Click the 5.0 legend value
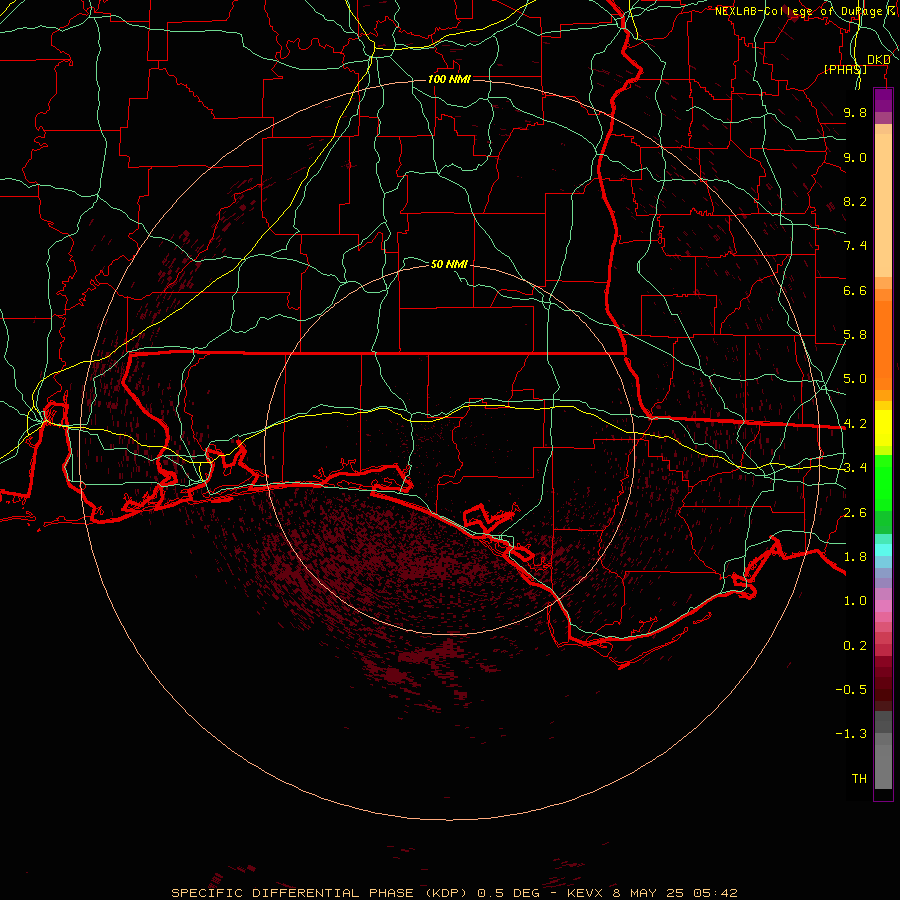Screen dimensions: 900x900 855,379
